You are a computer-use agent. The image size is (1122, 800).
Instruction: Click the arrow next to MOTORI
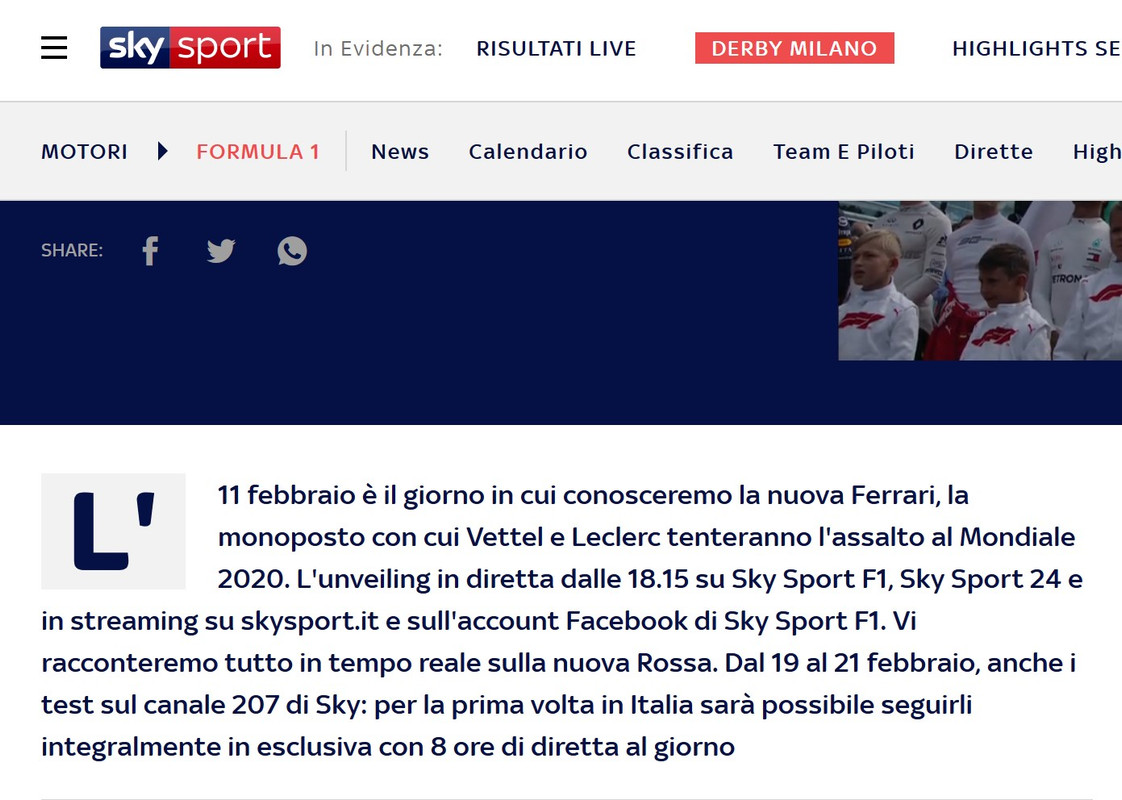(x=162, y=151)
